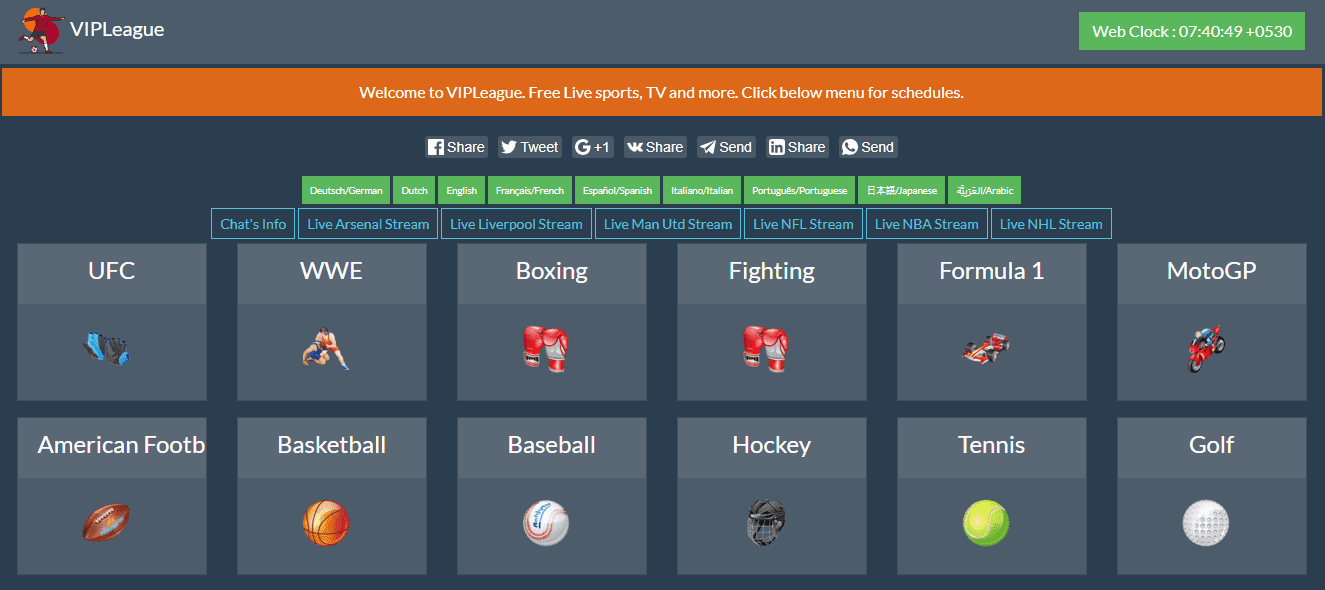Click the Golf category heading
1325x590 pixels.
1212,445
